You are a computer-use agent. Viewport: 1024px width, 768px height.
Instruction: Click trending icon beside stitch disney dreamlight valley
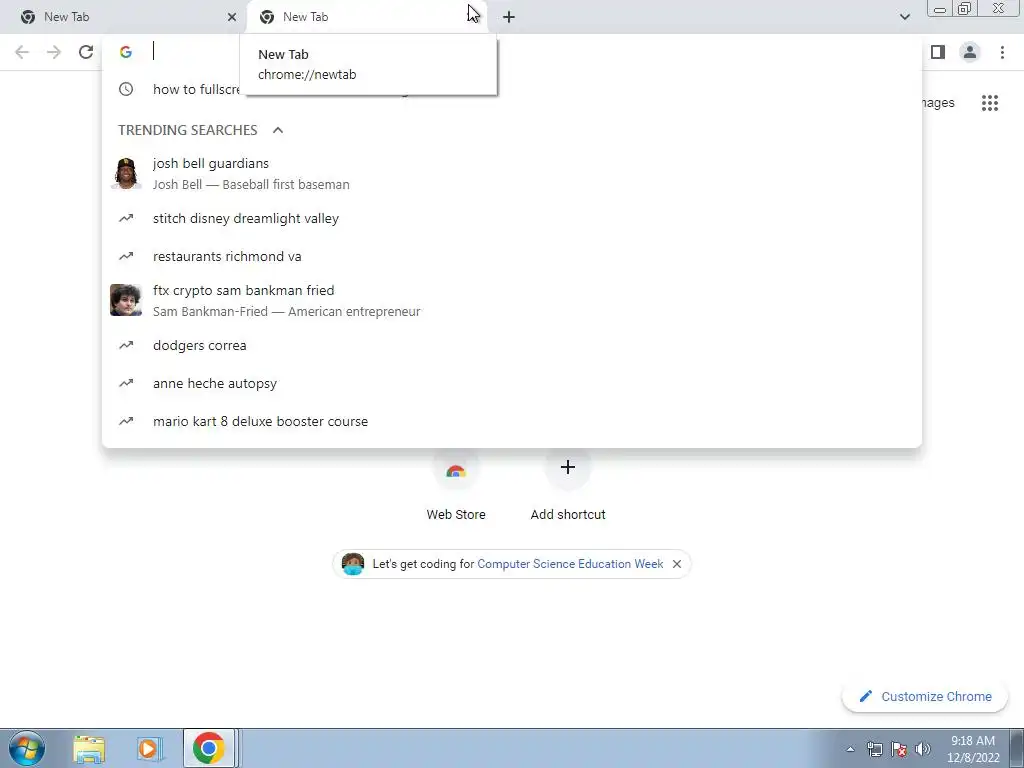126,218
